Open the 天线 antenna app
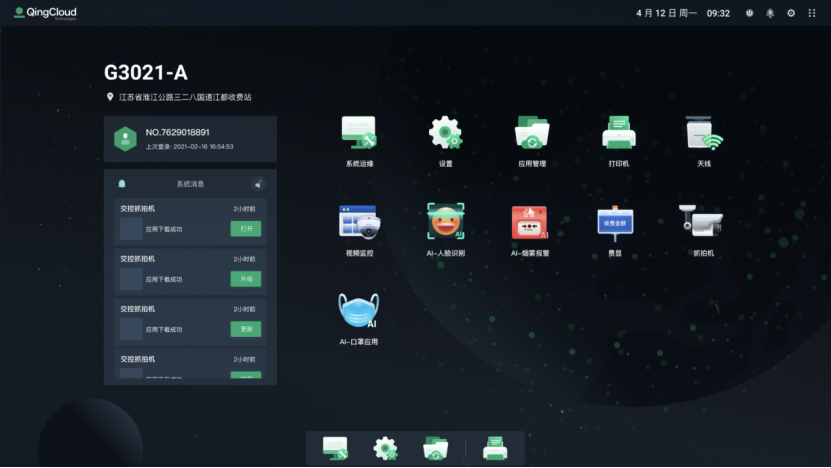This screenshot has width=831, height=468. point(704,133)
